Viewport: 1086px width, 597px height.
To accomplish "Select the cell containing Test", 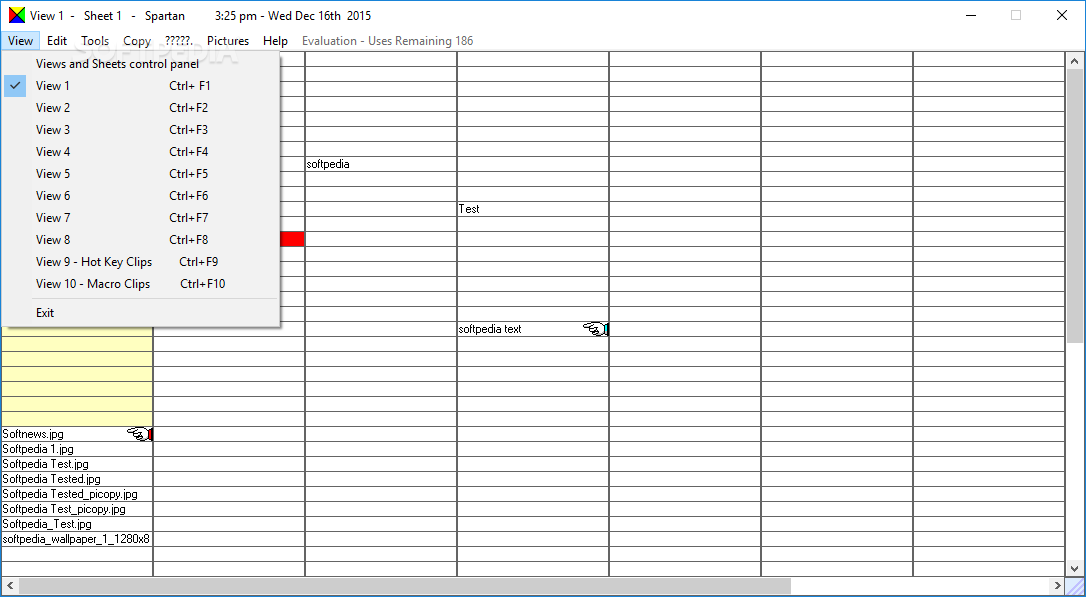I will pyautogui.click(x=533, y=209).
